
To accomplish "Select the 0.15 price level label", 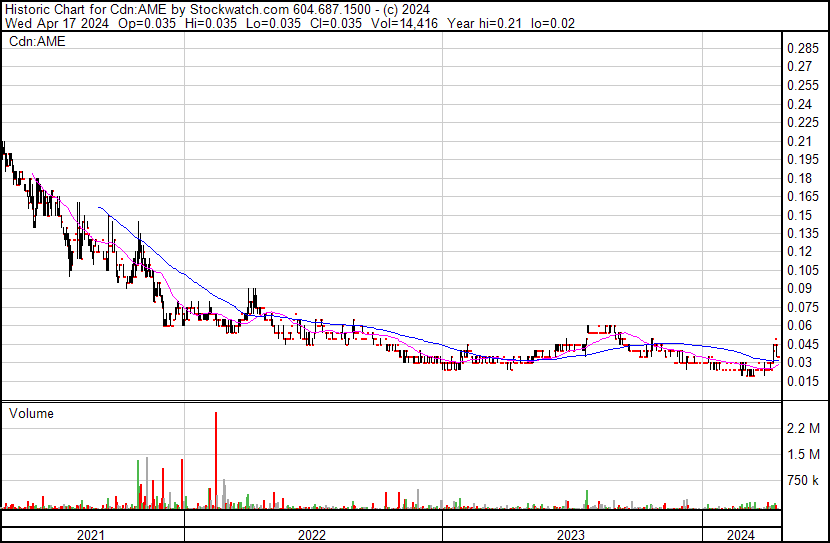I will (x=800, y=215).
